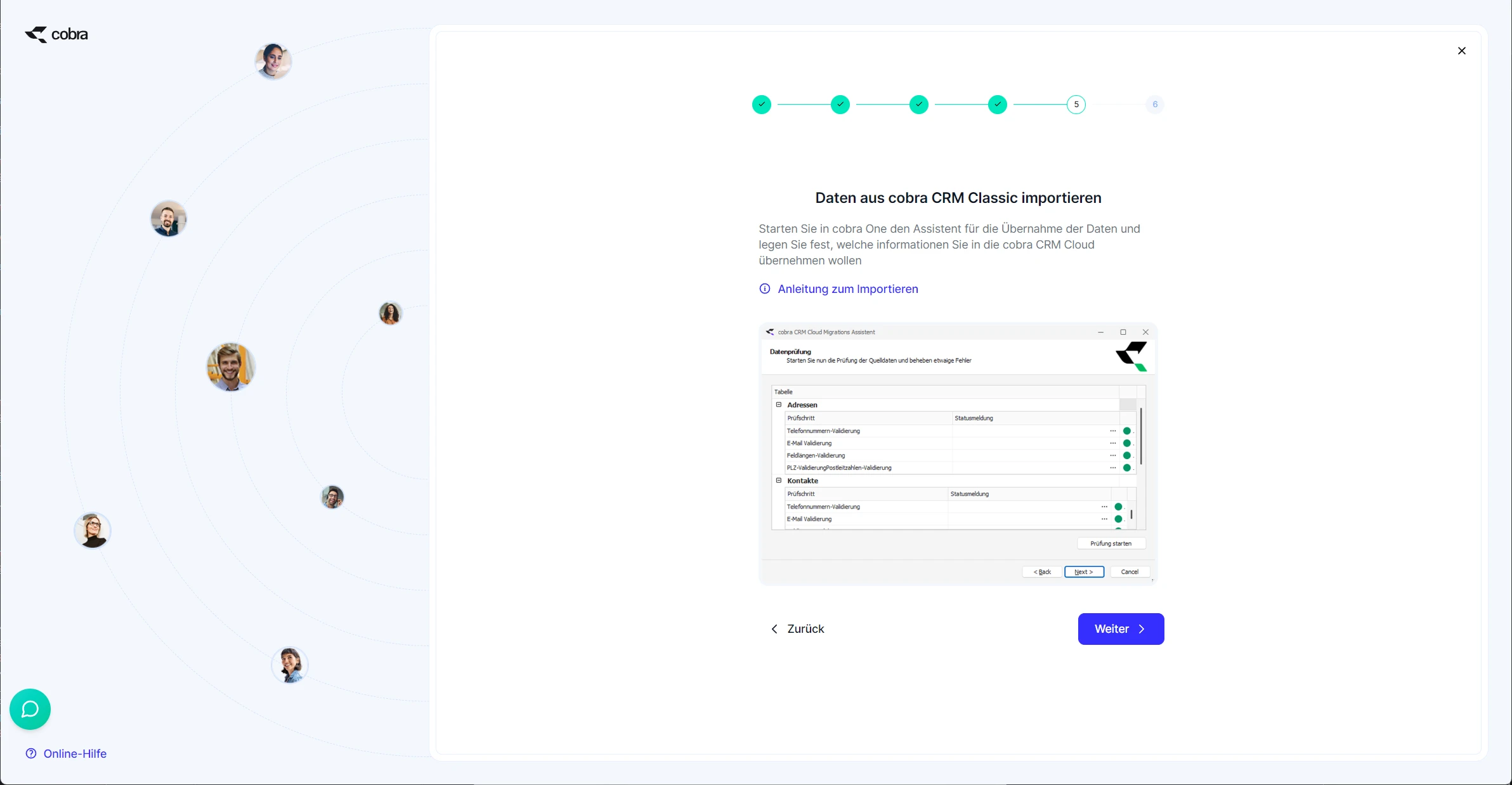
Task: Toggle the green status dot for Telefonnummern-Validierung
Action: point(1127,431)
